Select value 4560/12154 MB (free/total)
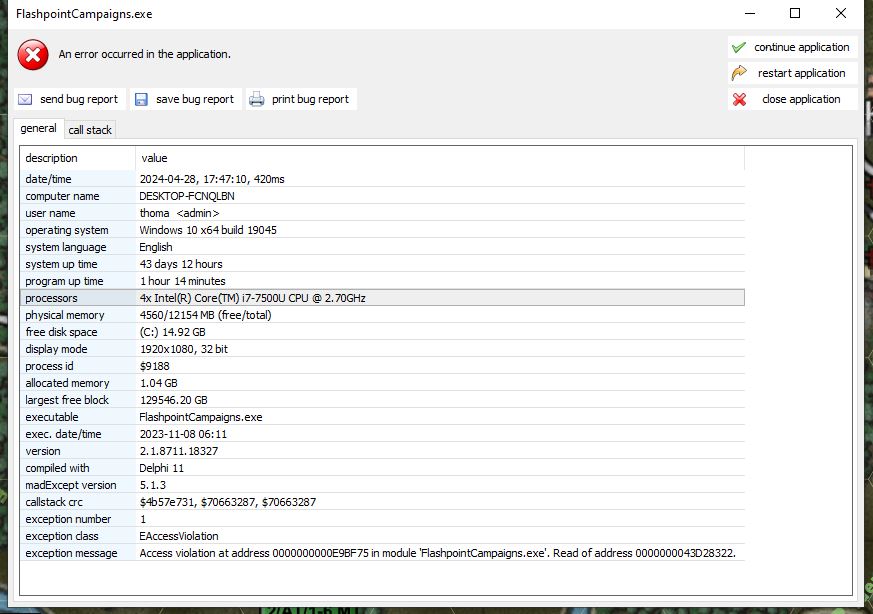The height and width of the screenshot is (614, 873). coord(205,315)
